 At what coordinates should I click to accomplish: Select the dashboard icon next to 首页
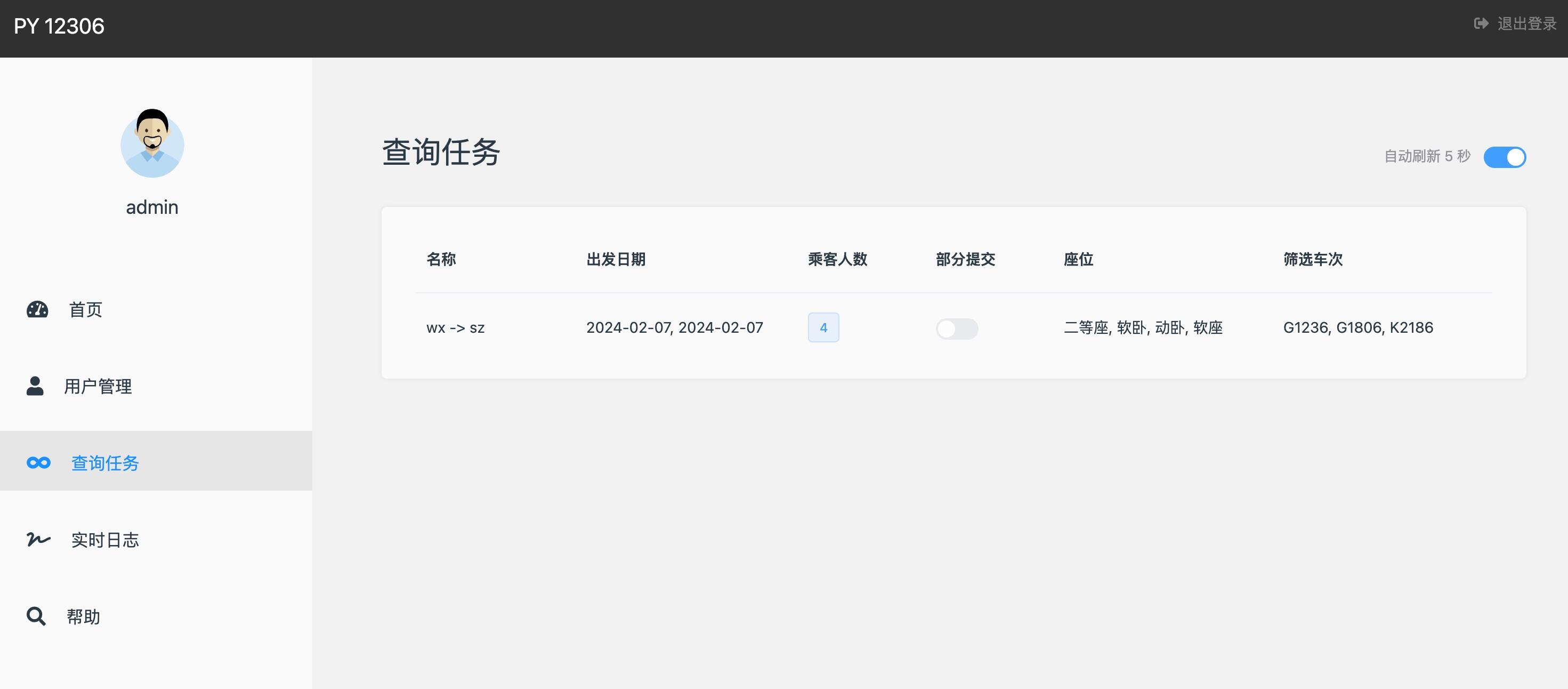point(37,309)
